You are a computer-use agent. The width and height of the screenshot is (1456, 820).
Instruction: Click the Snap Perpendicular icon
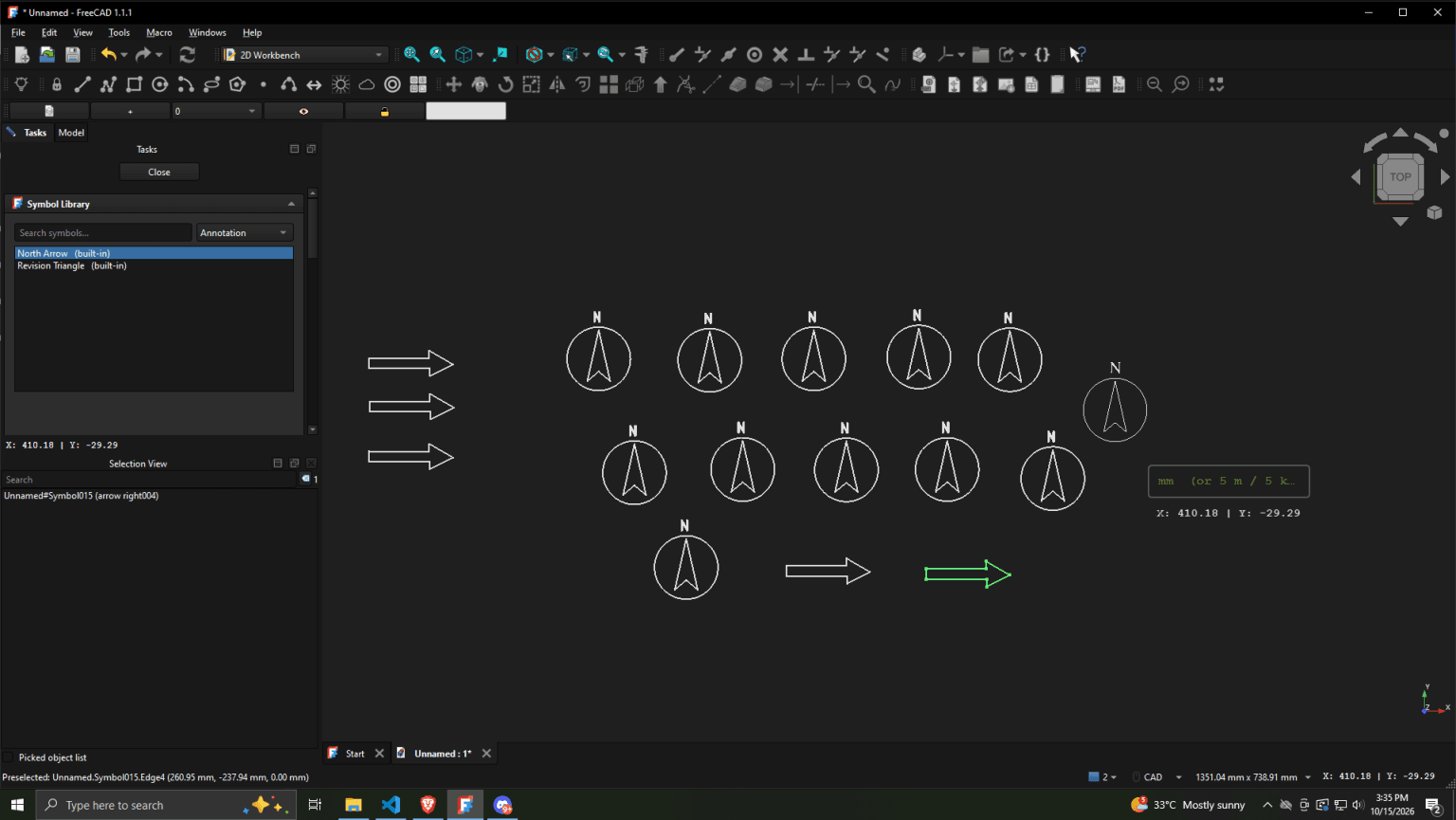pyautogui.click(x=806, y=55)
